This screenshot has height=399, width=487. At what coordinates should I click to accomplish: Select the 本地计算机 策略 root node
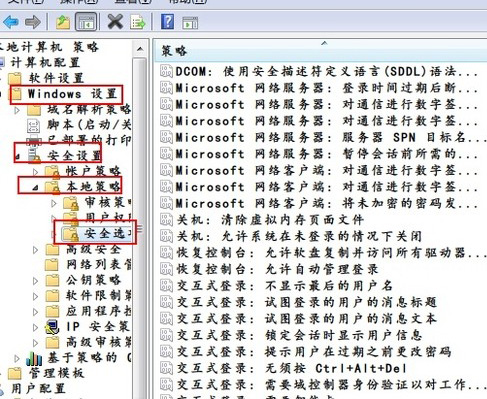coord(49,47)
